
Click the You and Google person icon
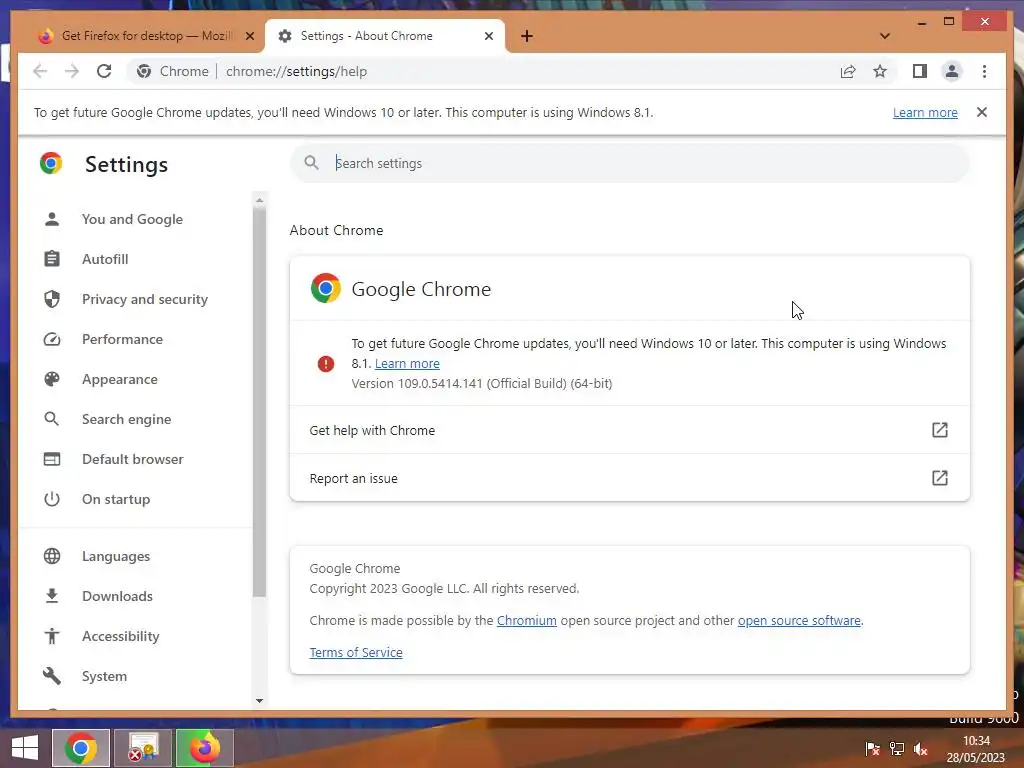click(52, 219)
